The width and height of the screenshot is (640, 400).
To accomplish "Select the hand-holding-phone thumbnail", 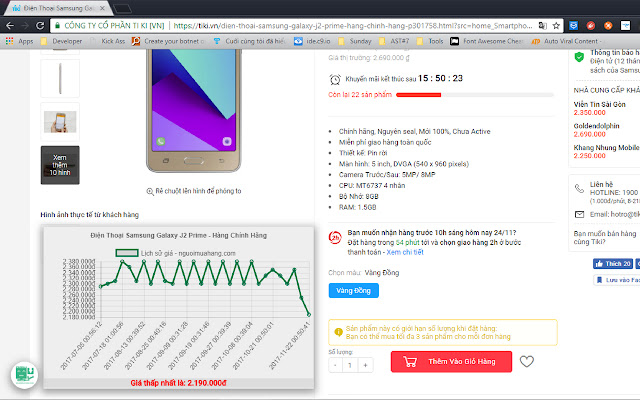I will pos(60,122).
